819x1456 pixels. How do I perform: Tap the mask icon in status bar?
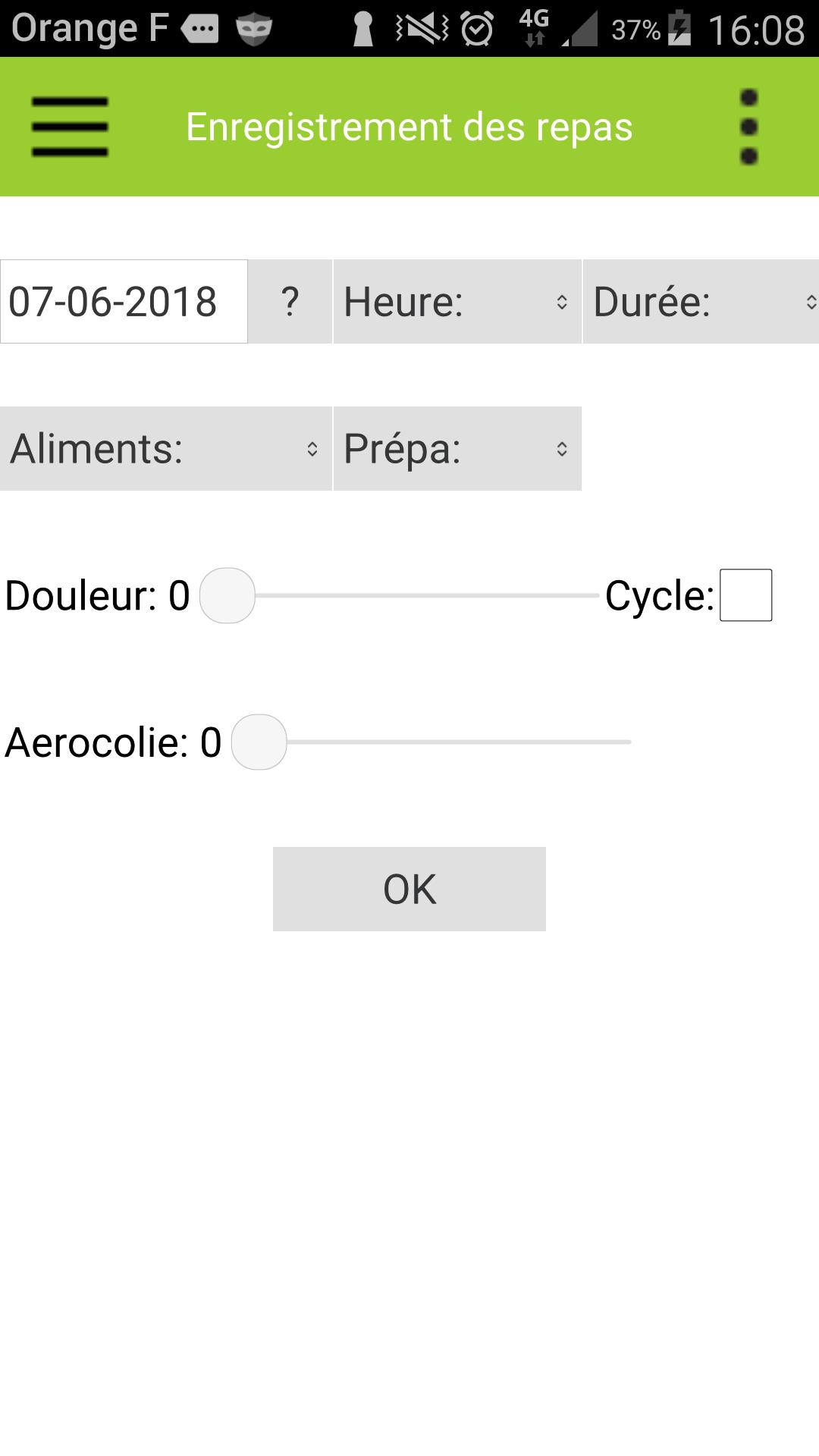(253, 30)
